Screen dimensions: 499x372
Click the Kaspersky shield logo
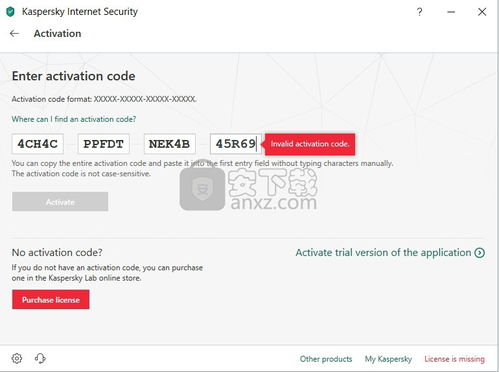11,12
